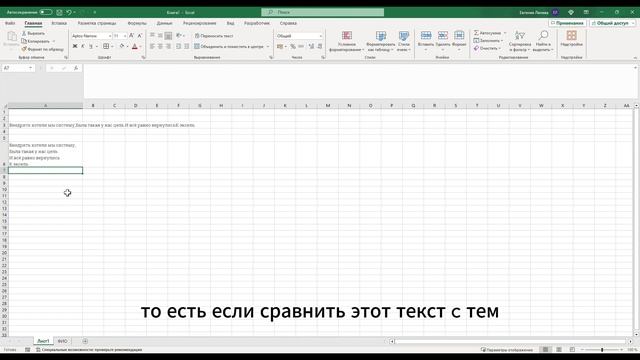Open the Разработчик tab
This screenshot has width=640, height=360.
pos(257,23)
